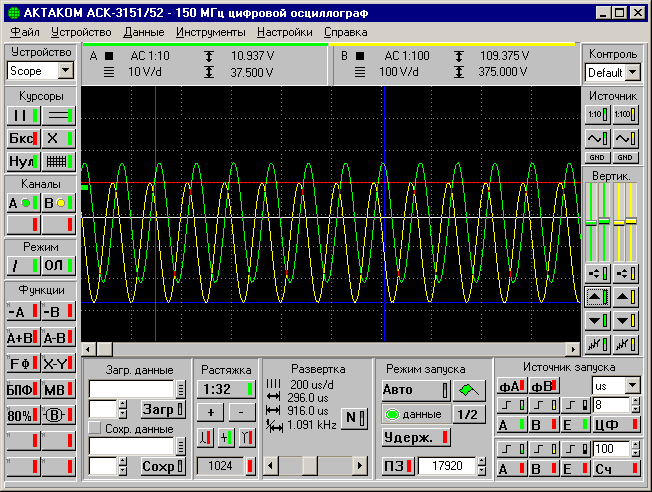Enable the A+B sum function
652x492 pixels.
click(x=24, y=338)
